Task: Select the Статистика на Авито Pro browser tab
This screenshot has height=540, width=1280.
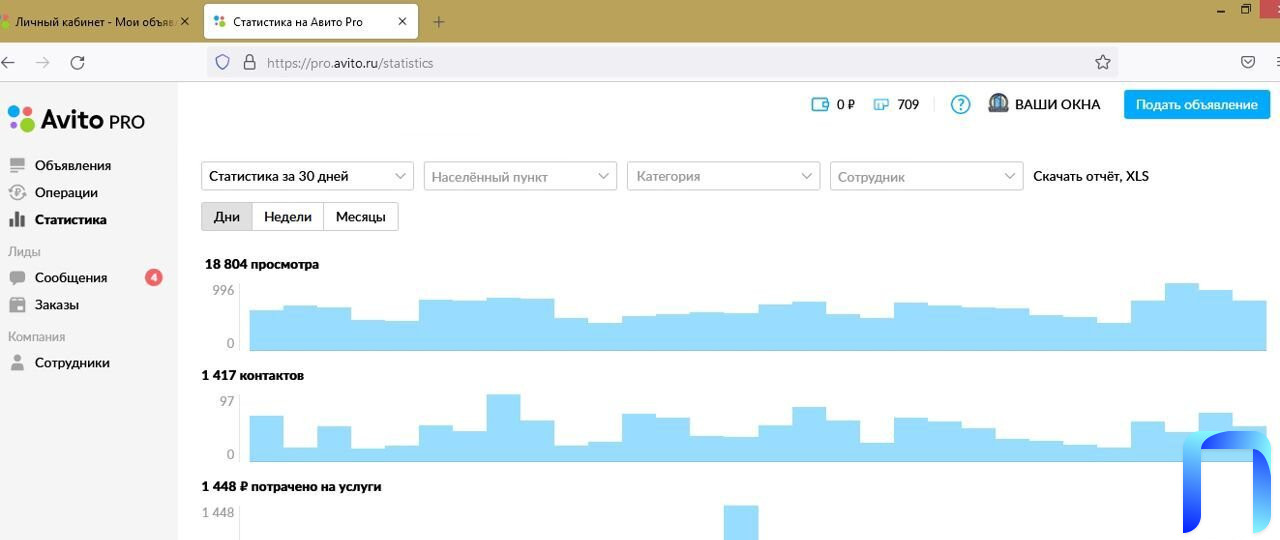Action: tap(310, 21)
